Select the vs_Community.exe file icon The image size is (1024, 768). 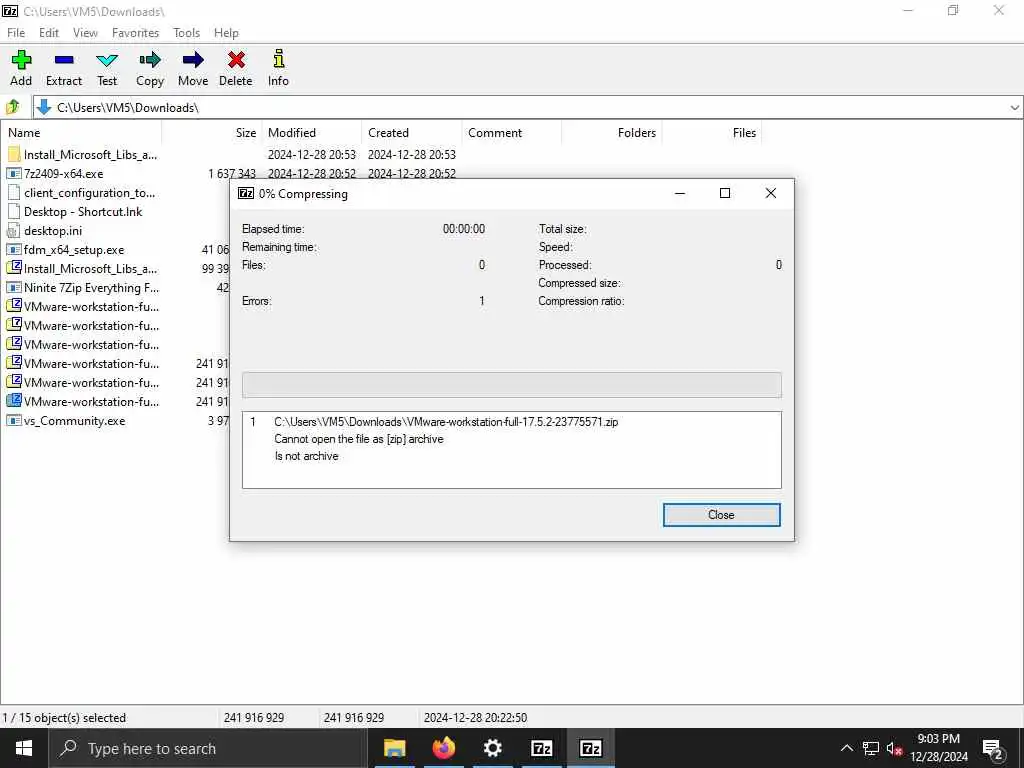14,421
